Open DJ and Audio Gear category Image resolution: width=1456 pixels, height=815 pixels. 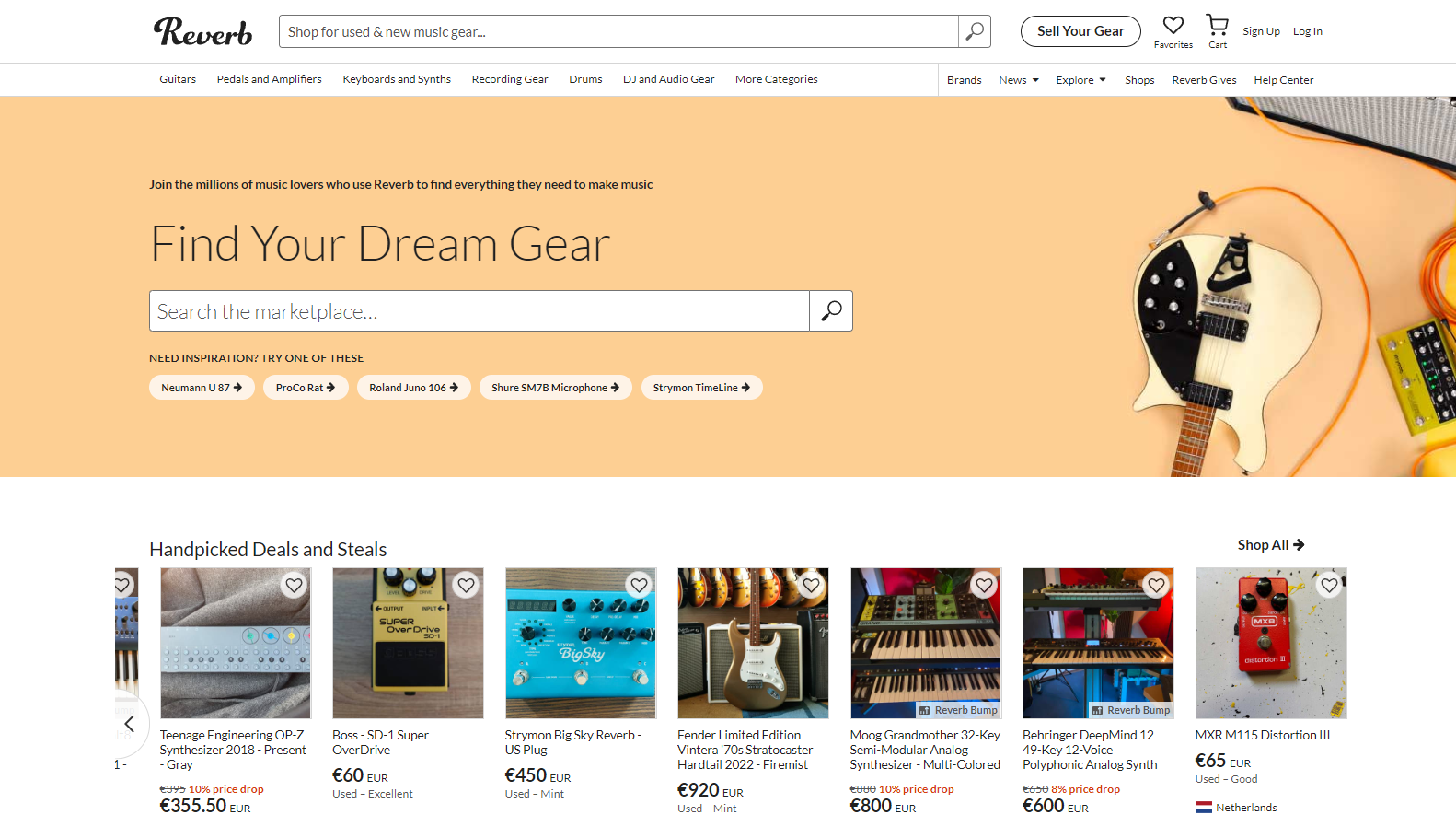tap(669, 79)
